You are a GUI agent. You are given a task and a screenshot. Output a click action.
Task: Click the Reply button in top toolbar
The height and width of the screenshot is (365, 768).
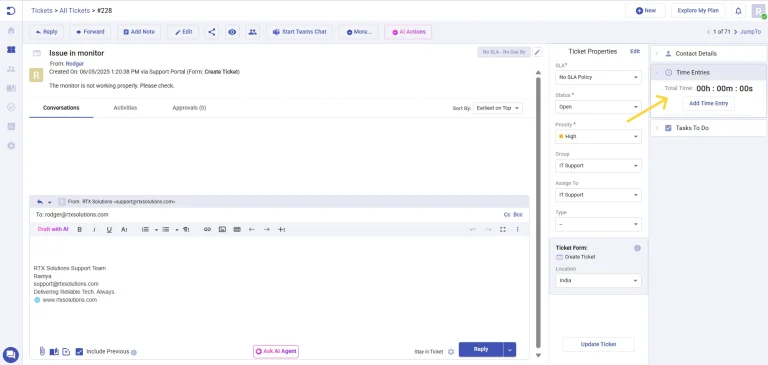point(47,32)
